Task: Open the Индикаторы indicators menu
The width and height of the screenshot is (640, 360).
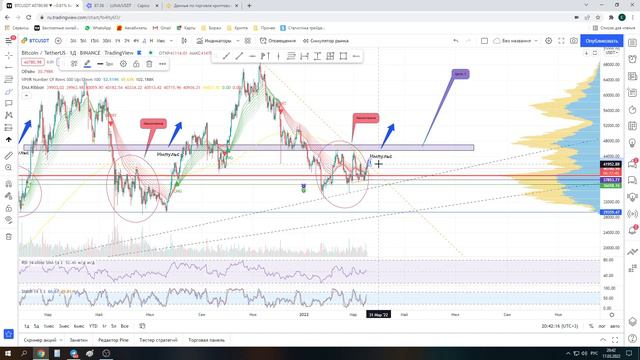Action: tap(214, 41)
